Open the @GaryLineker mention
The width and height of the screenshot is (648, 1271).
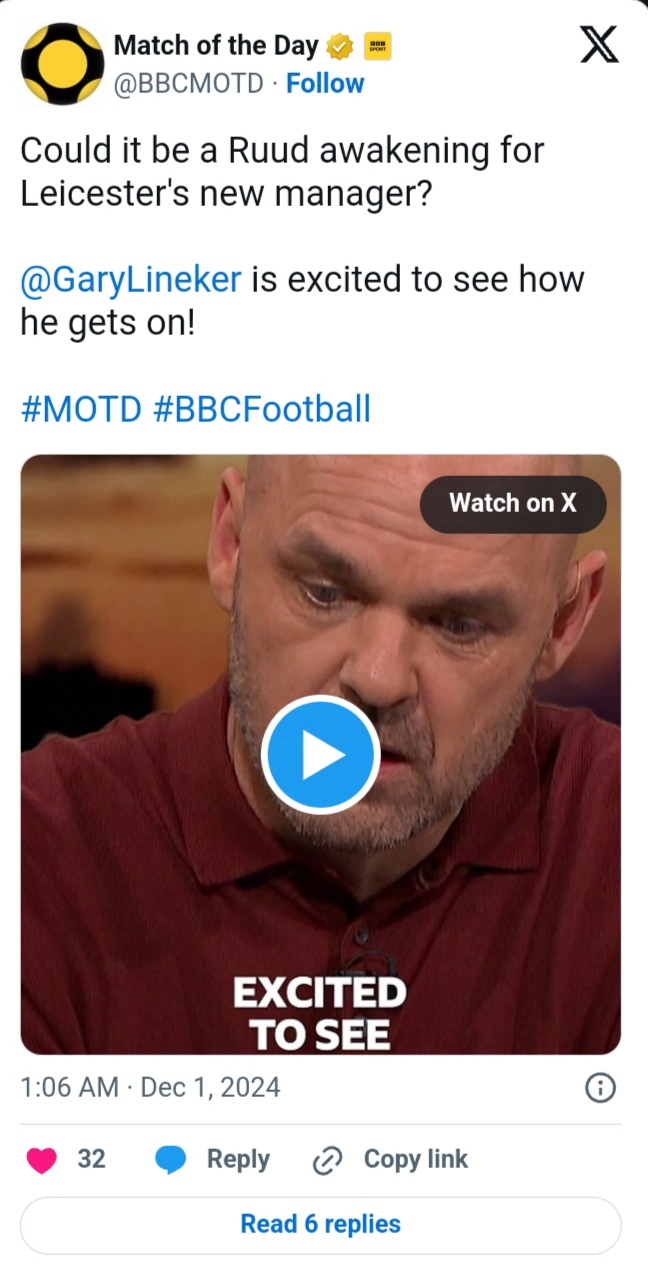point(131,279)
